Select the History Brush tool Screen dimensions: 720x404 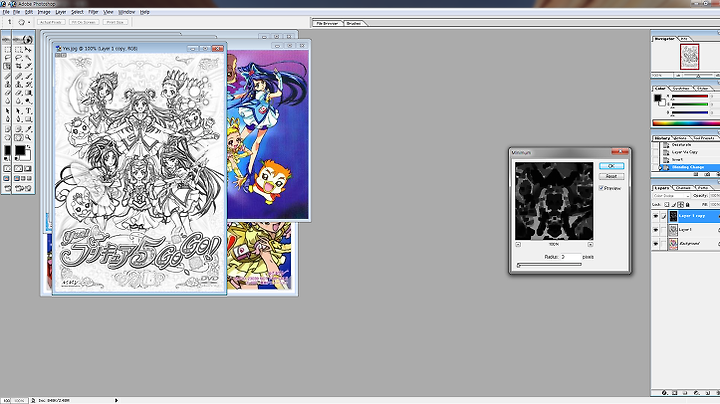(x=28, y=84)
